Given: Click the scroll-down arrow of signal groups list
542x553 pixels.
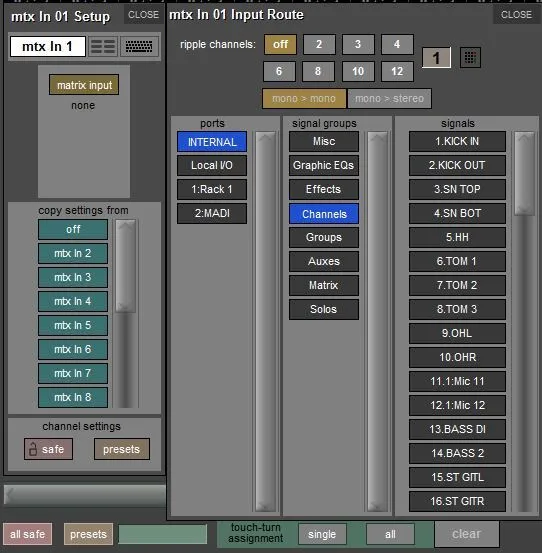Looking at the screenshot, I should pos(377,505).
